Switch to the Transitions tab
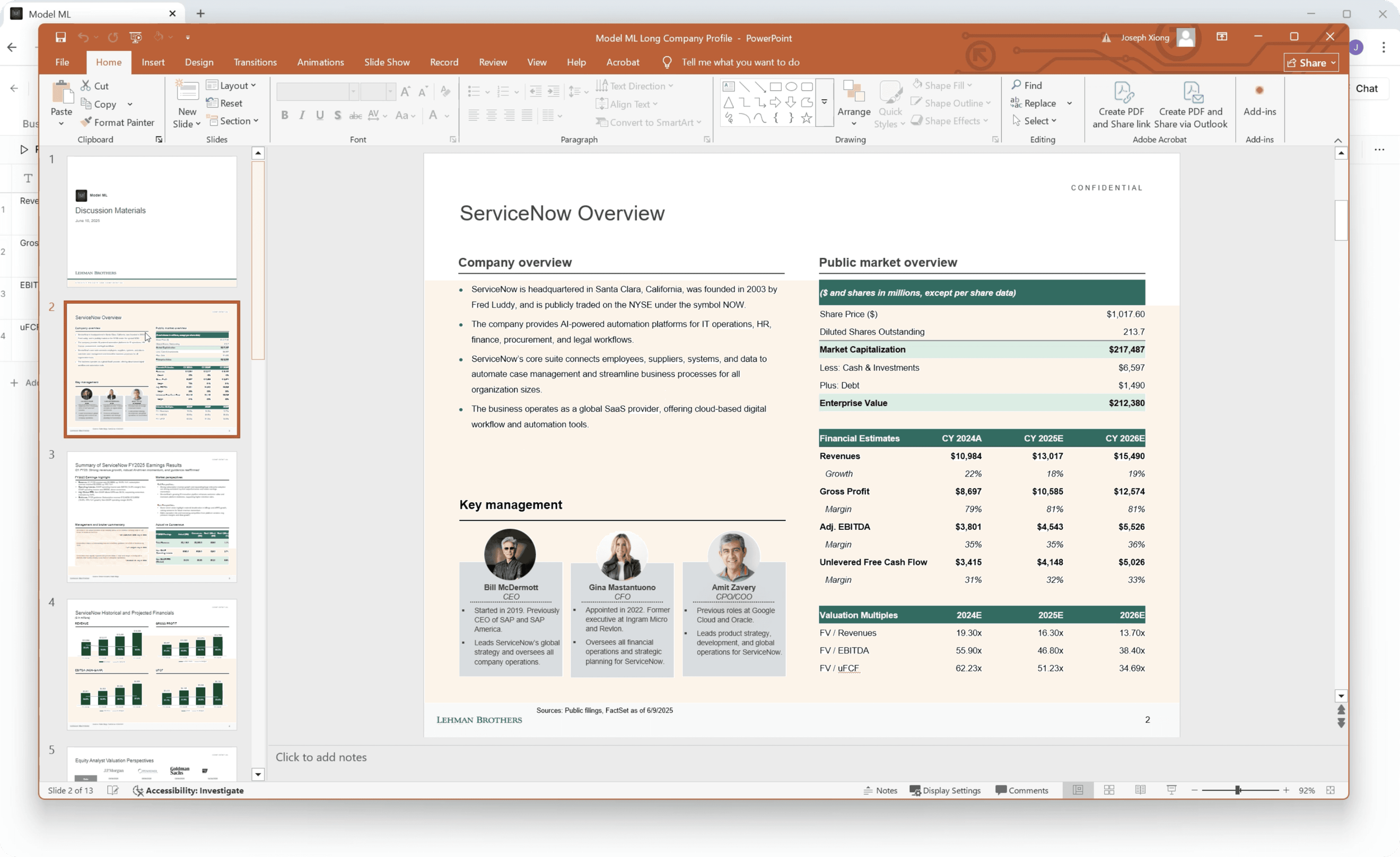The image size is (1400, 857). click(255, 62)
